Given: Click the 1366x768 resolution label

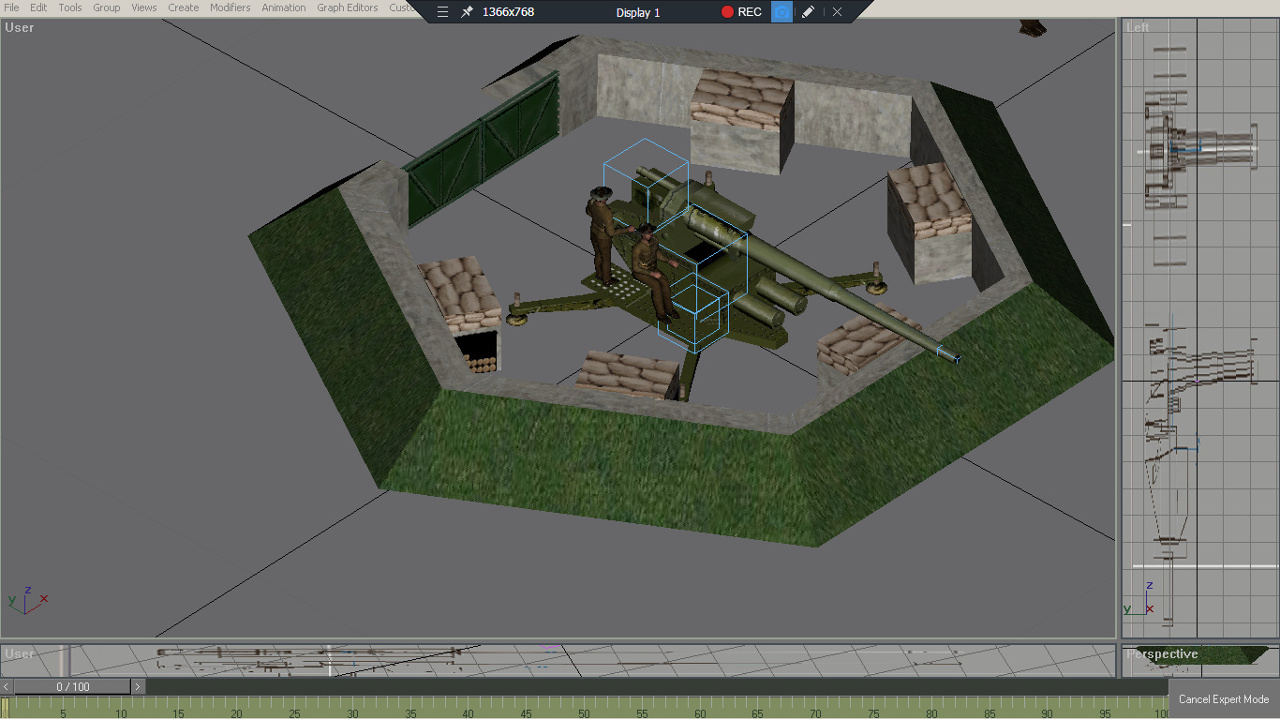Looking at the screenshot, I should click(508, 12).
